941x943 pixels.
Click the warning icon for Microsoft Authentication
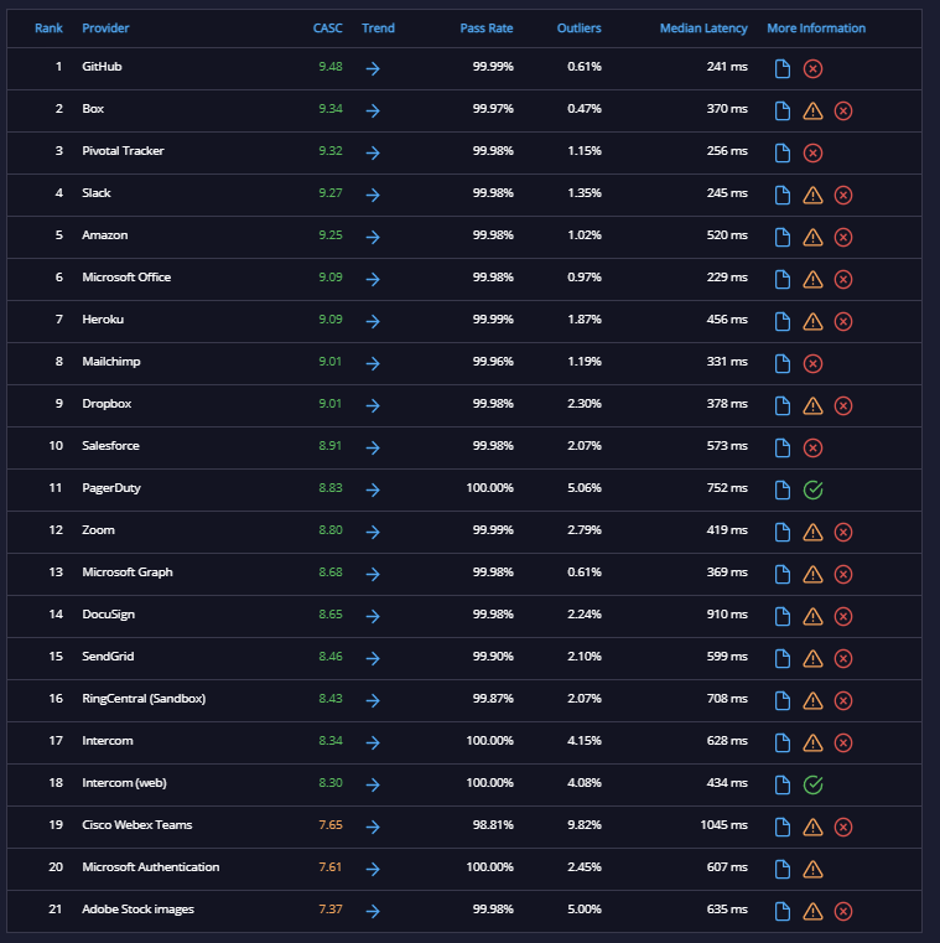click(813, 869)
